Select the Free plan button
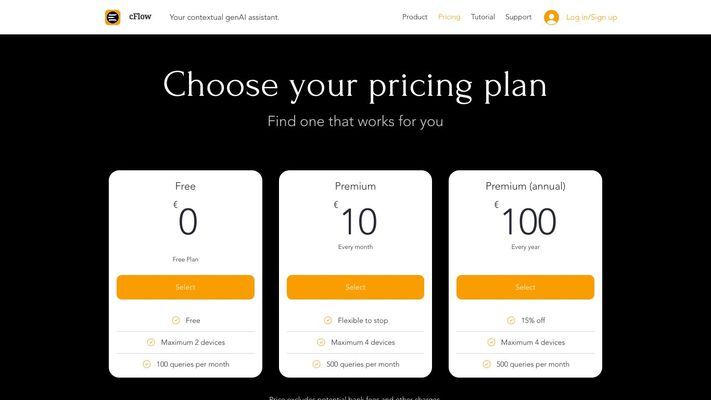Viewport: 711px width, 400px height. pyautogui.click(x=185, y=287)
